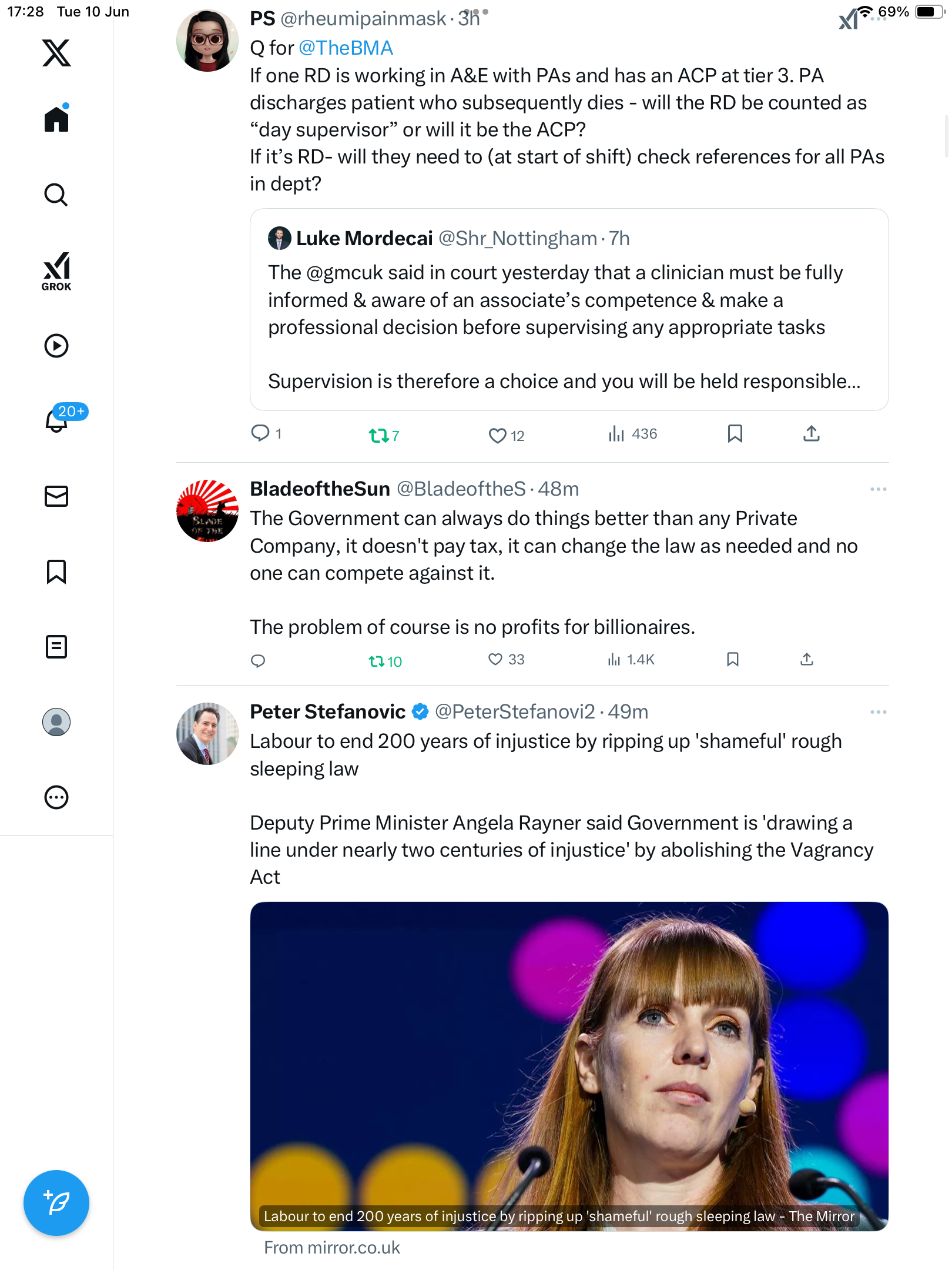Toggle bookmark on BladeoftheSun tweet

pyautogui.click(x=732, y=659)
